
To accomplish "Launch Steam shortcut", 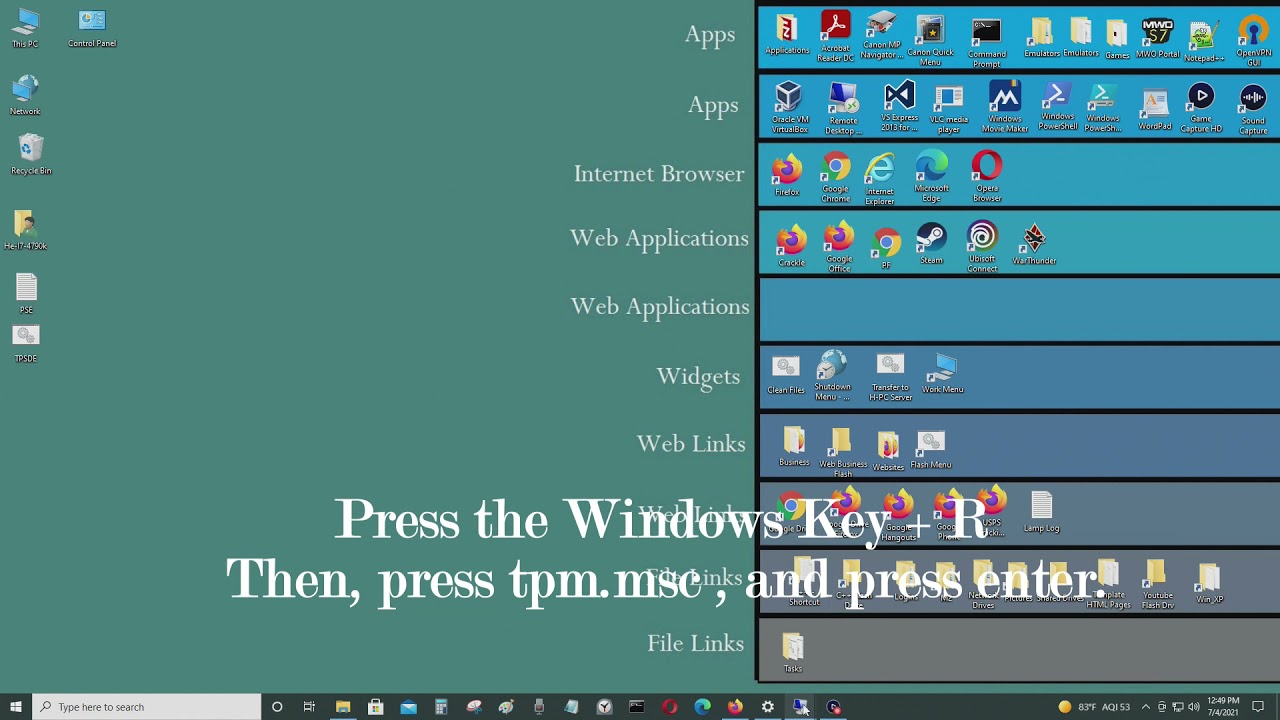I will tap(931, 245).
